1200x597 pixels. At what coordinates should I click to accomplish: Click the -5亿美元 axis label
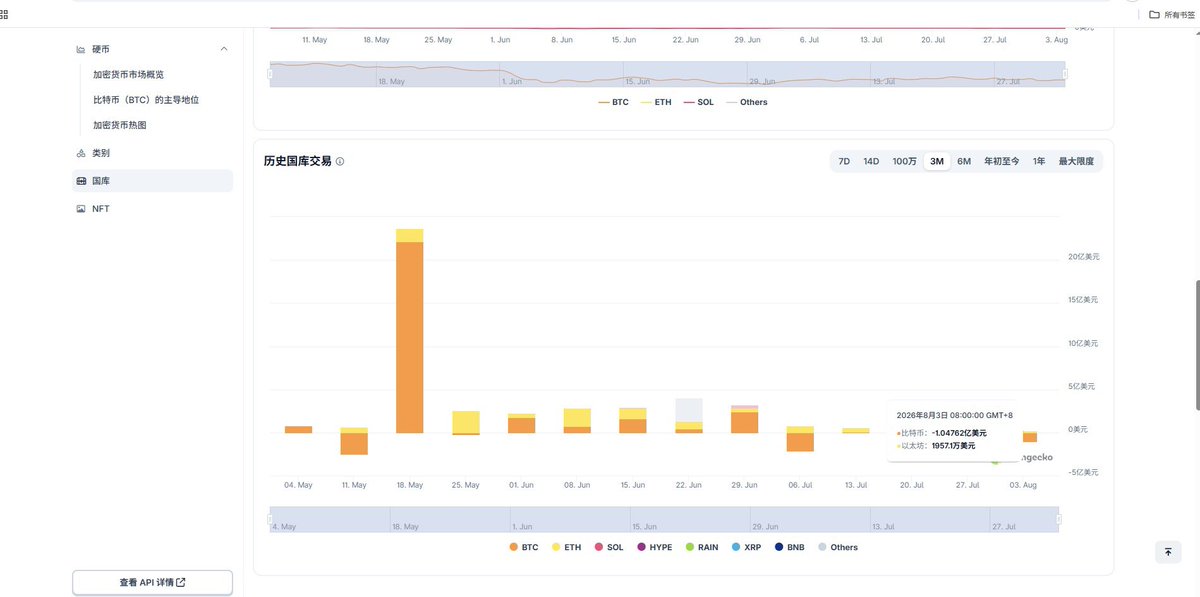point(1081,472)
